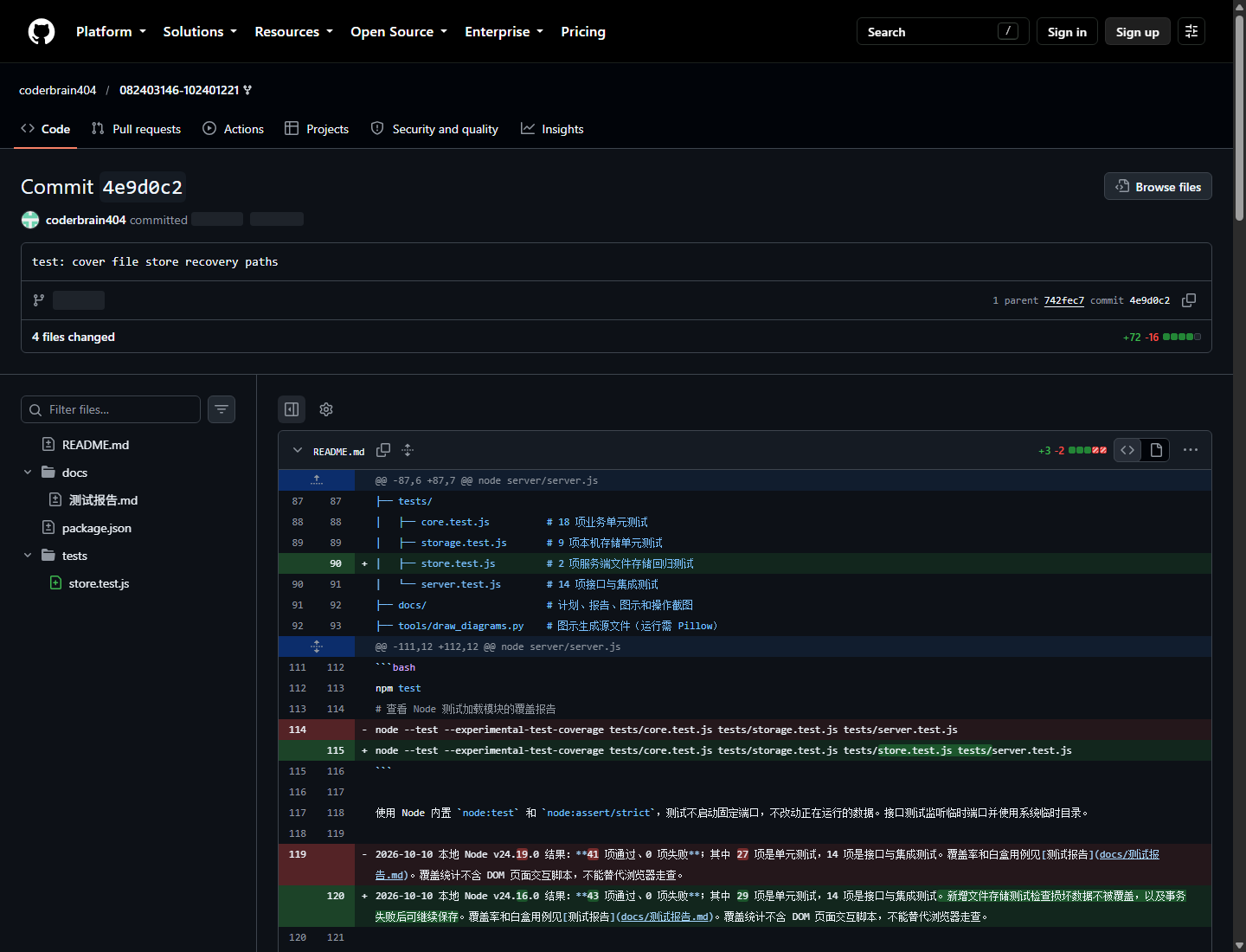Copy the full commit SHA icon
The height and width of the screenshot is (952, 1246).
tap(1189, 300)
